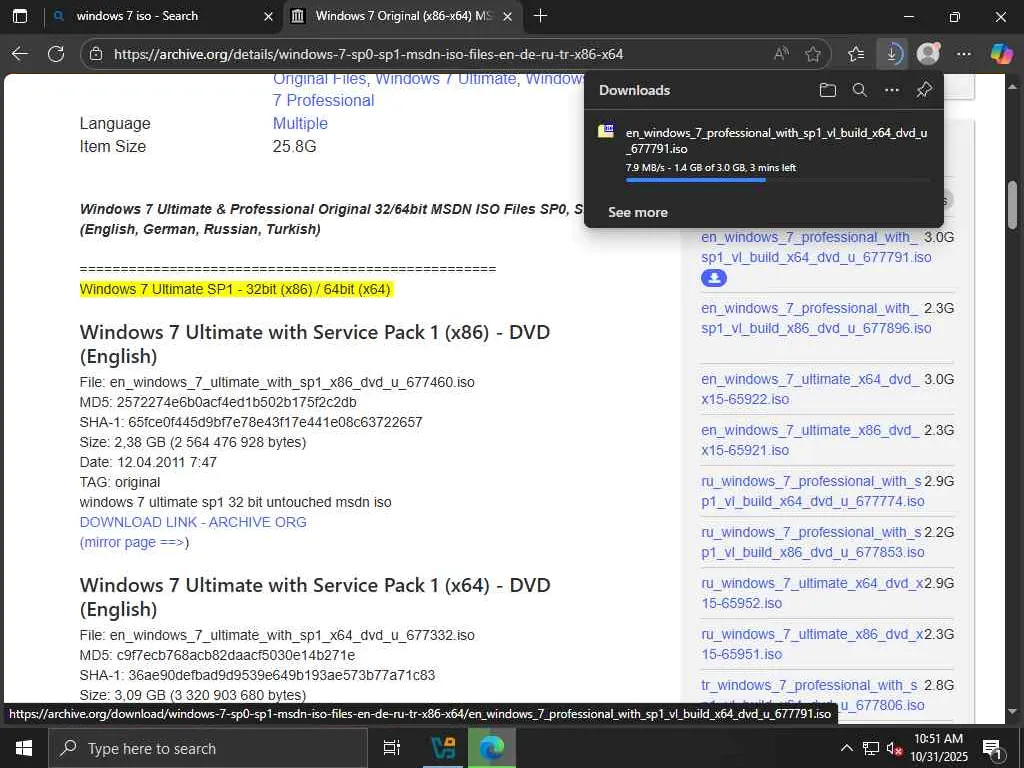Open the notification center icon
Screen dimensions: 1024x768
point(992,749)
